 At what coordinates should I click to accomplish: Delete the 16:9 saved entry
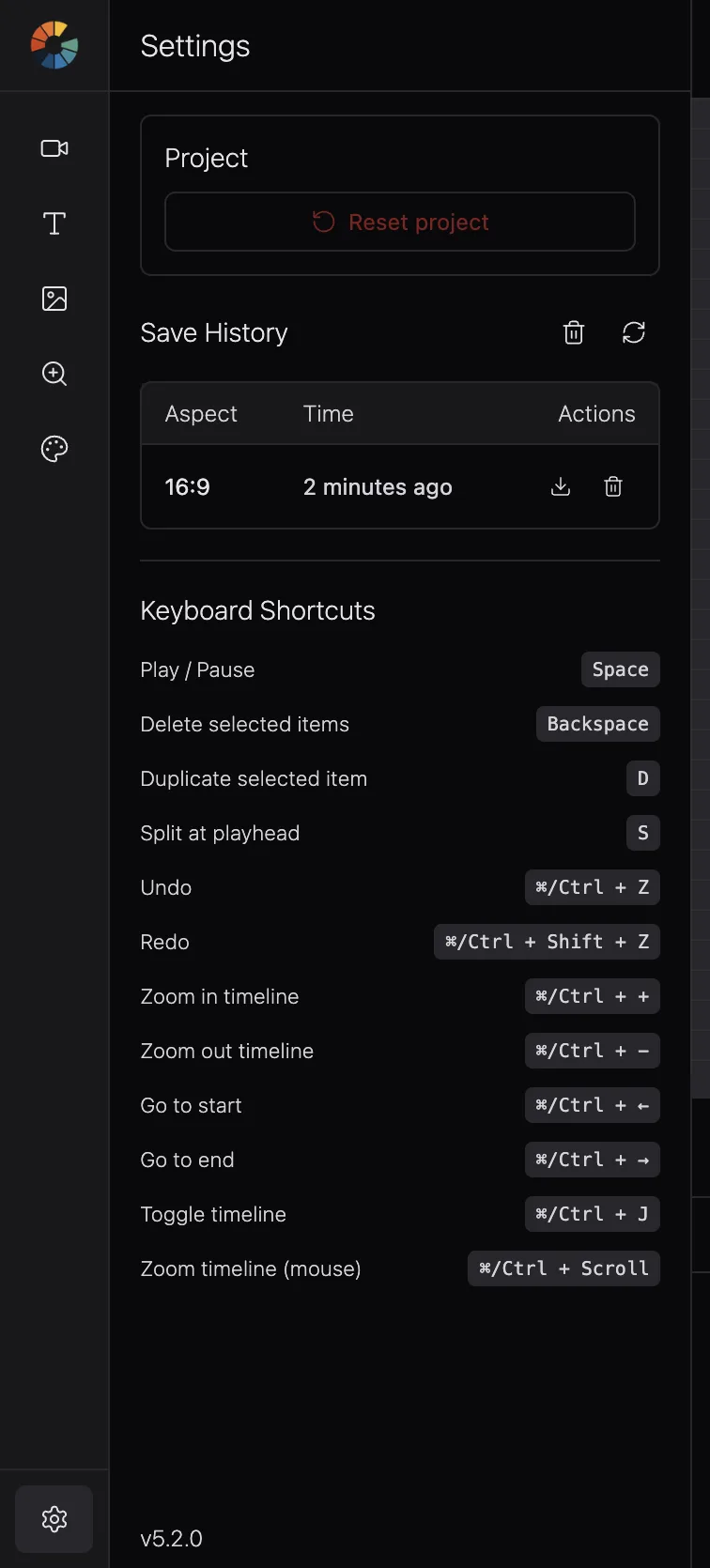pyautogui.click(x=613, y=486)
